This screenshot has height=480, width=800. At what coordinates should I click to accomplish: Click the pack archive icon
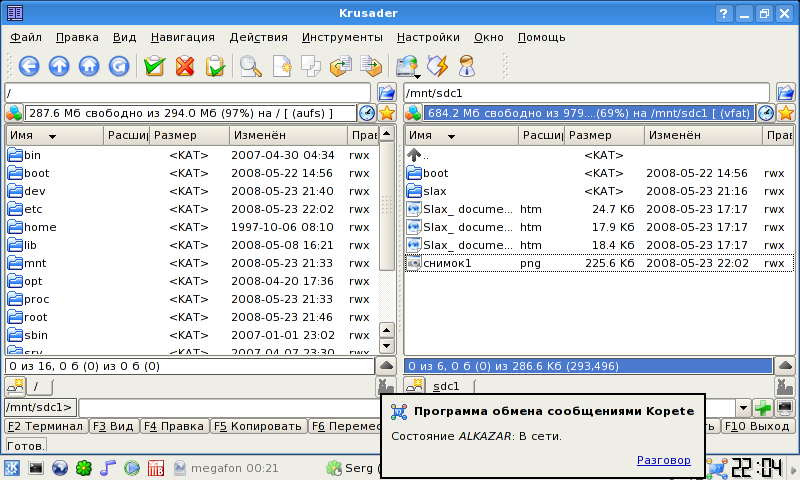click(x=341, y=66)
